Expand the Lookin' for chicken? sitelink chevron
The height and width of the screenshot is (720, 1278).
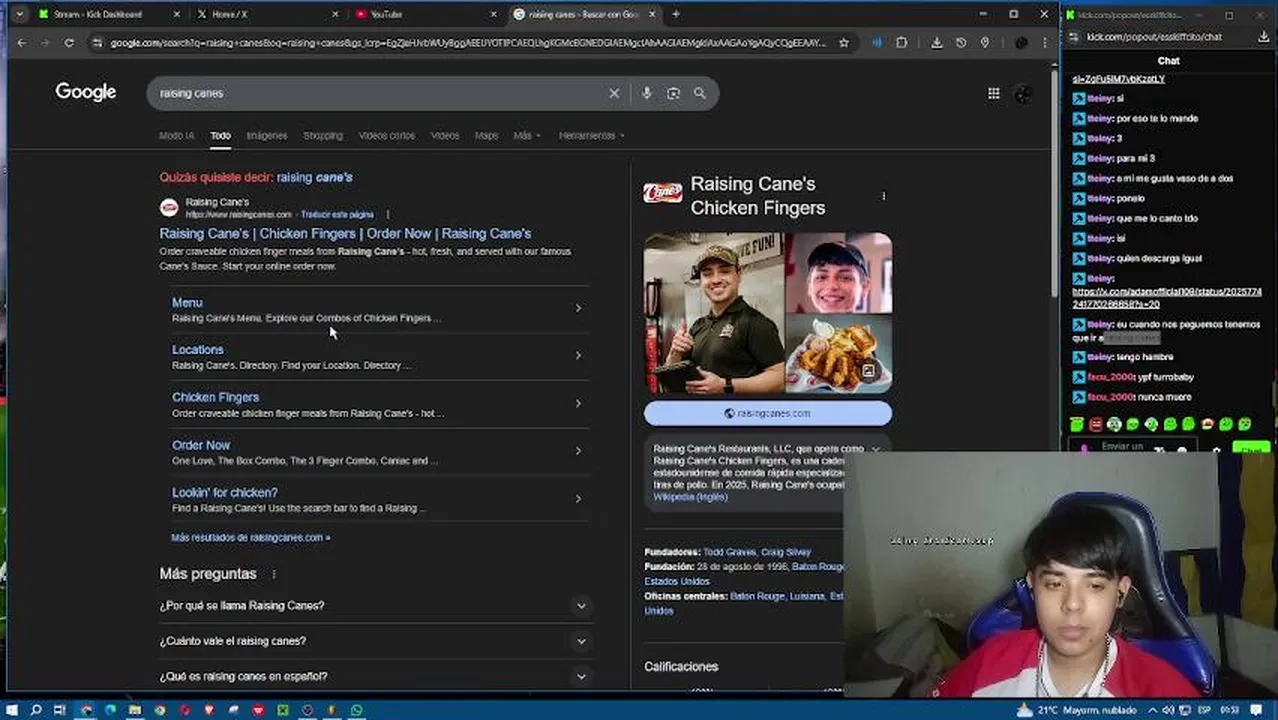578,499
